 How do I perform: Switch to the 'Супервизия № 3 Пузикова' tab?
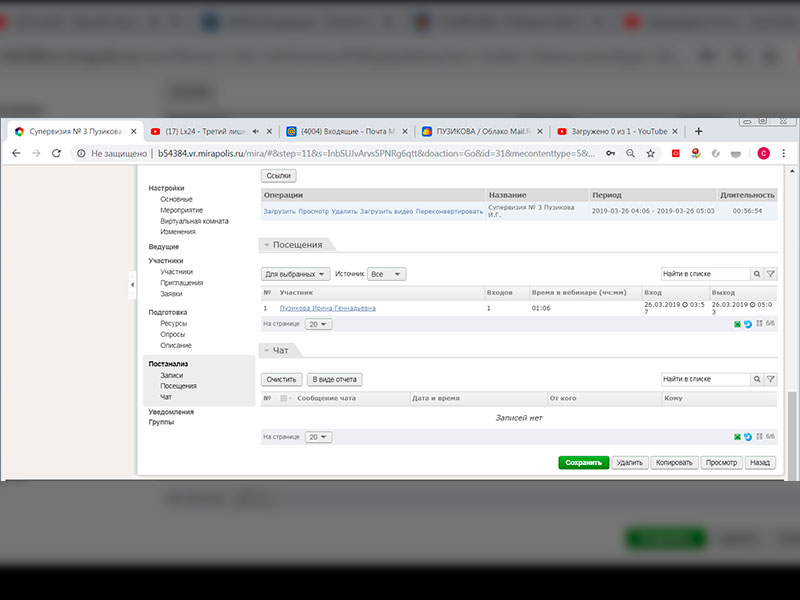coord(74,131)
